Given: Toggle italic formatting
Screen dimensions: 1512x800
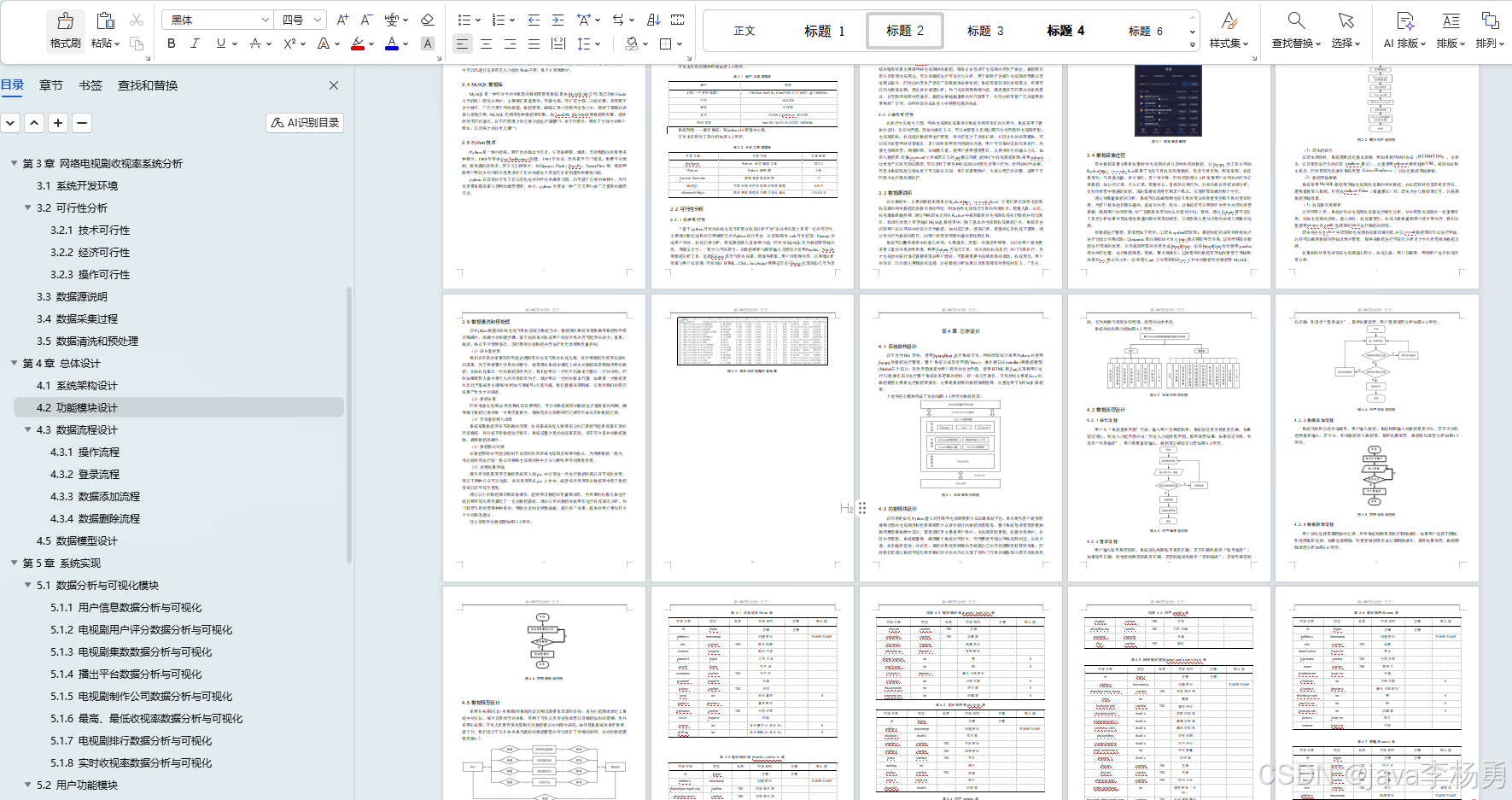Looking at the screenshot, I should click(x=195, y=44).
